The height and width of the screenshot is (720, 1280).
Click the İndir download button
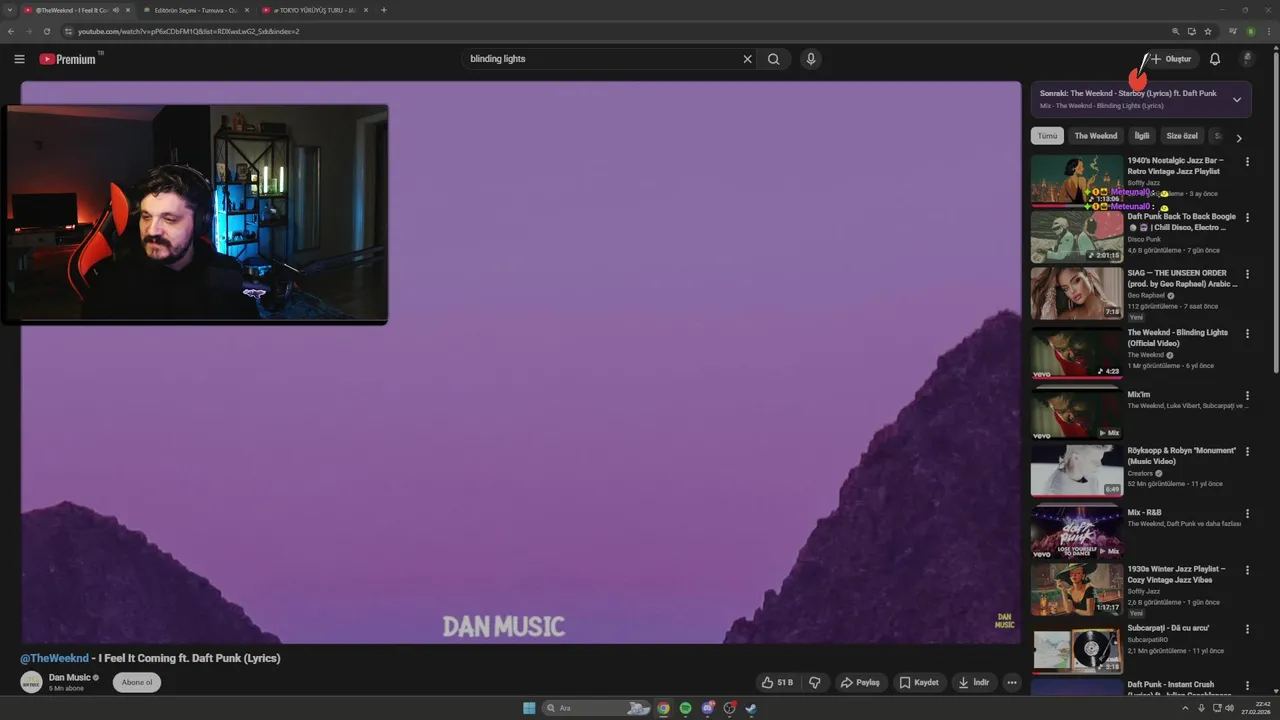pos(974,682)
